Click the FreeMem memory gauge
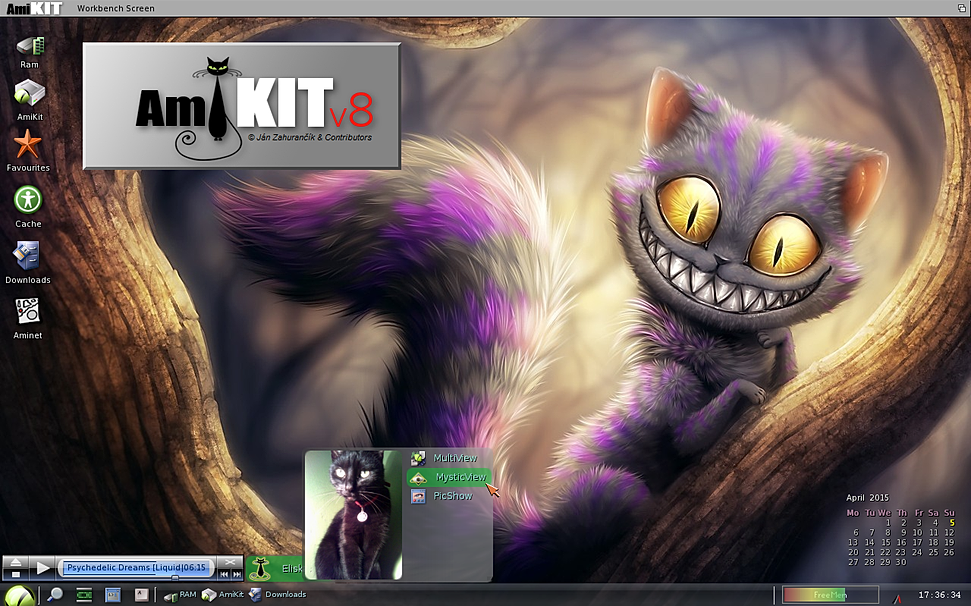This screenshot has width=971, height=606. (830, 594)
